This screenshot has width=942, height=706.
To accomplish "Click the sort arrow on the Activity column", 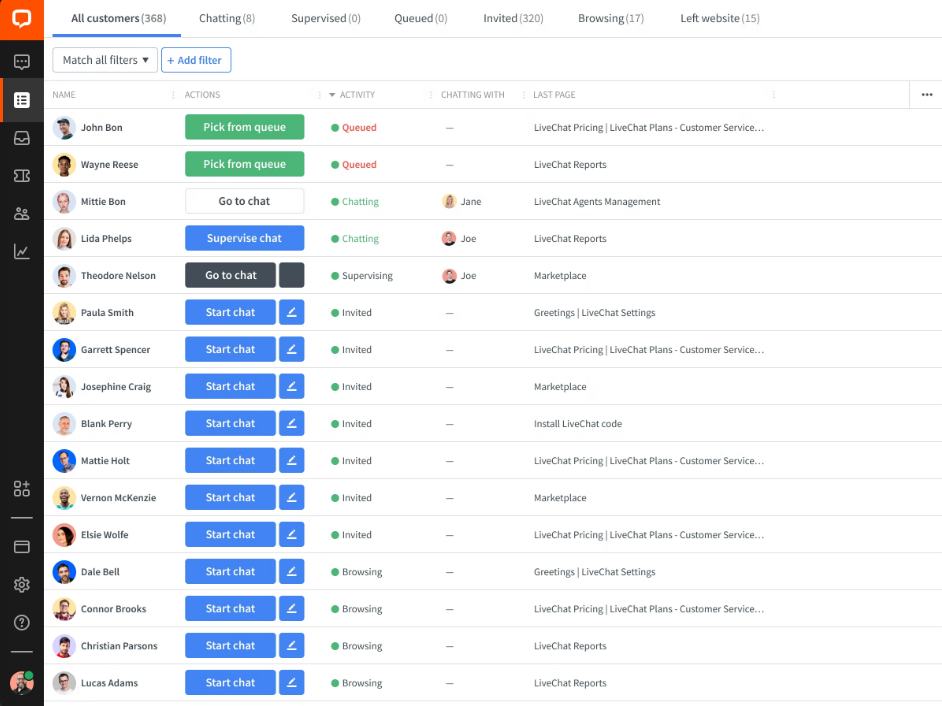I will (x=330, y=94).
